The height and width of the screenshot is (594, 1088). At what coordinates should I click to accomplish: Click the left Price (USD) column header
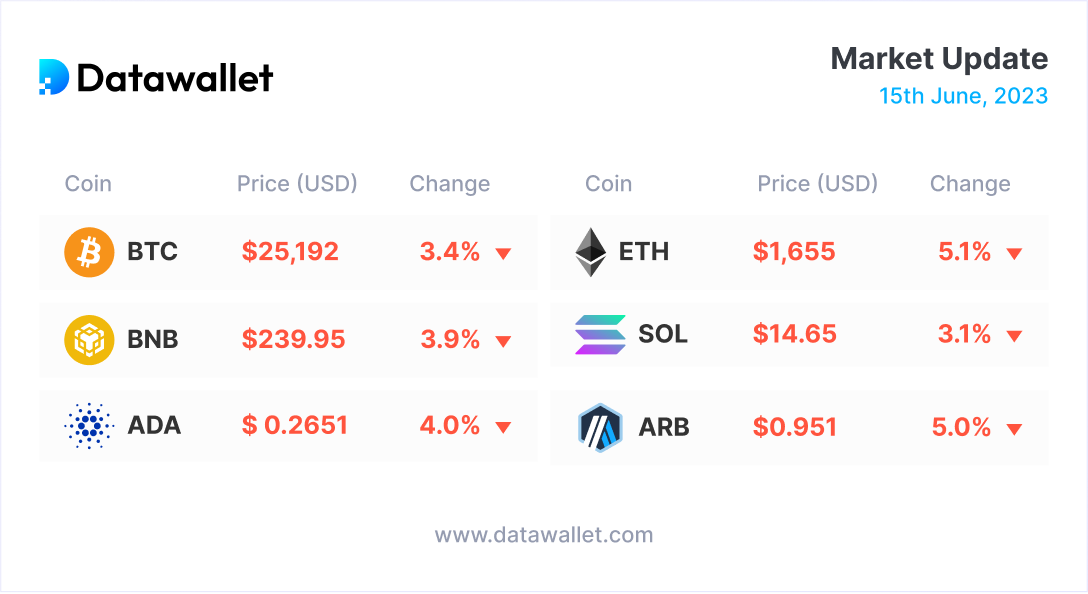pyautogui.click(x=297, y=184)
